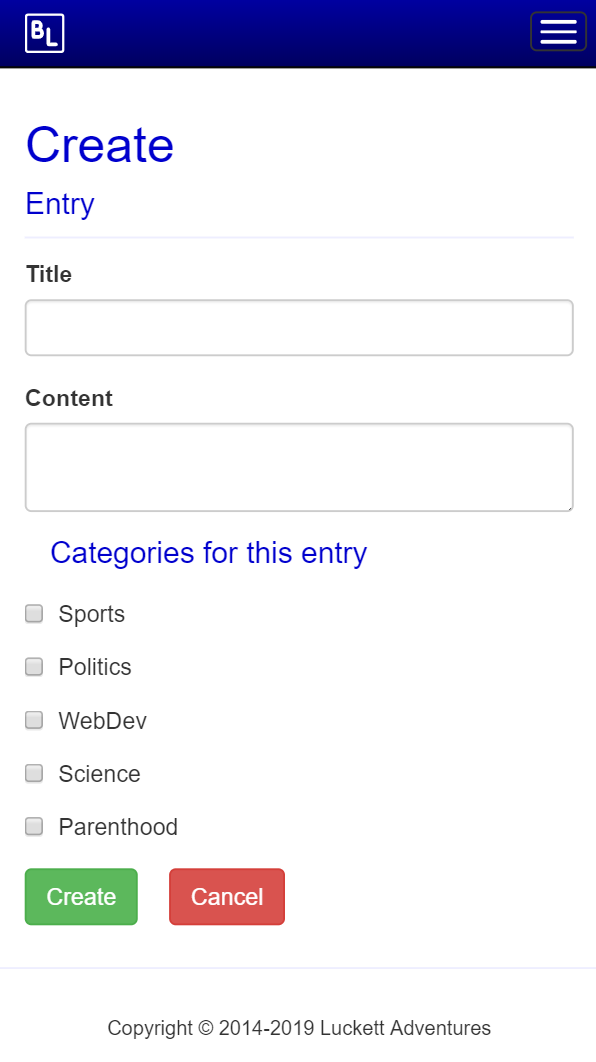
Task: Click inside the Content text area
Action: 299,467
